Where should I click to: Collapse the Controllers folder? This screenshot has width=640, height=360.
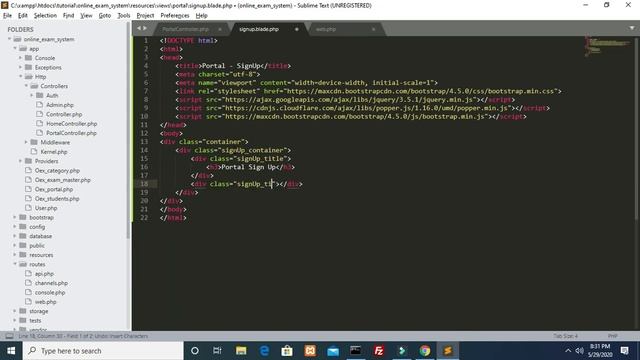click(26, 86)
